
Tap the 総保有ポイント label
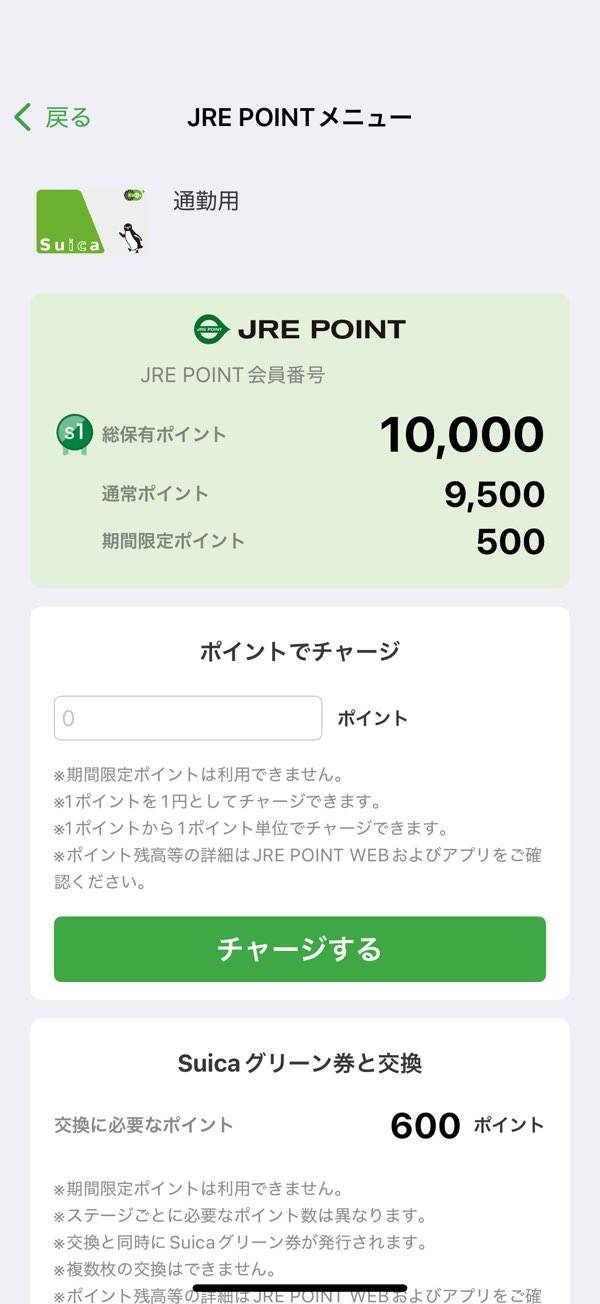[164, 435]
